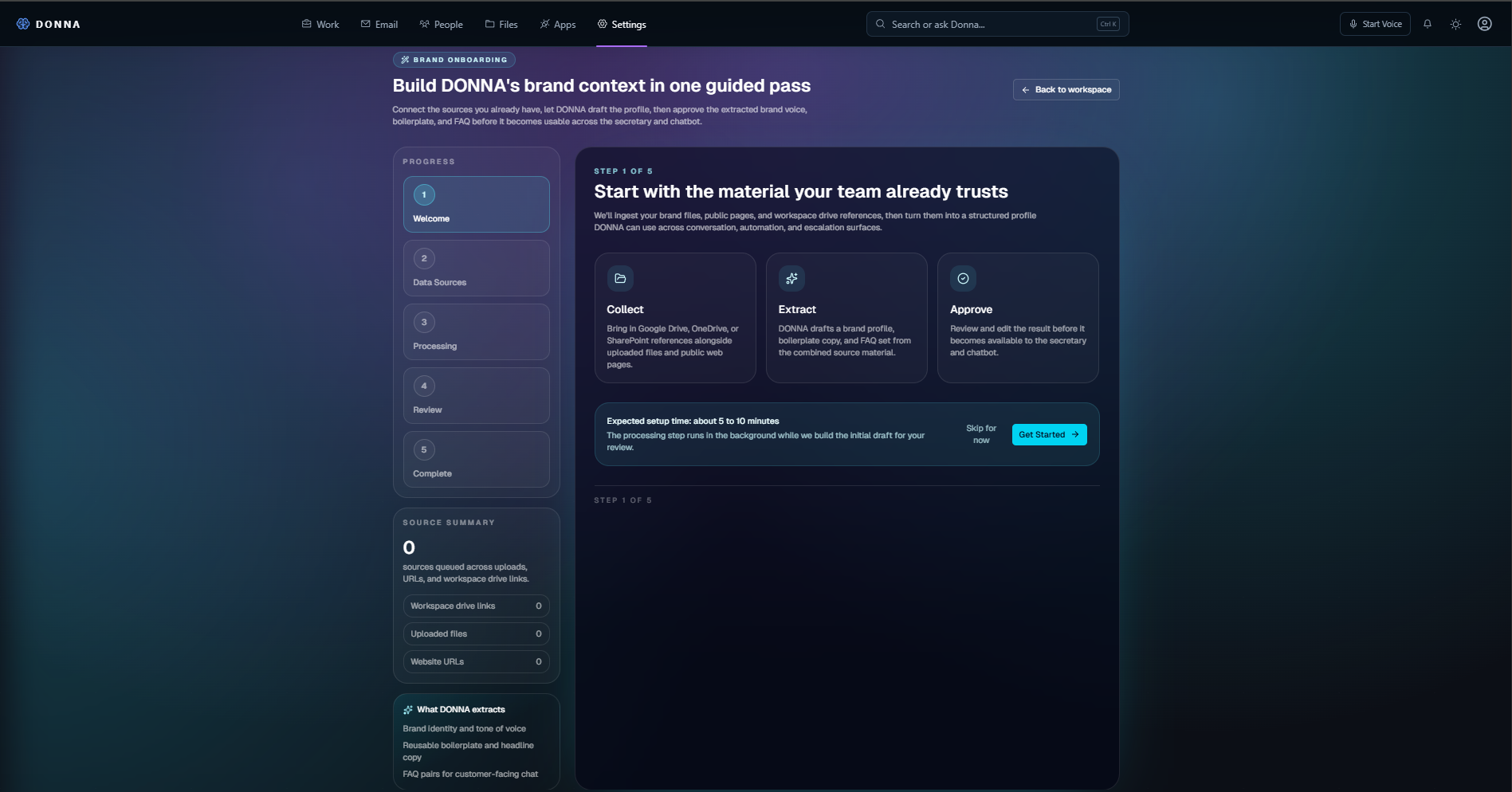Select the Settings tab

(x=622, y=24)
